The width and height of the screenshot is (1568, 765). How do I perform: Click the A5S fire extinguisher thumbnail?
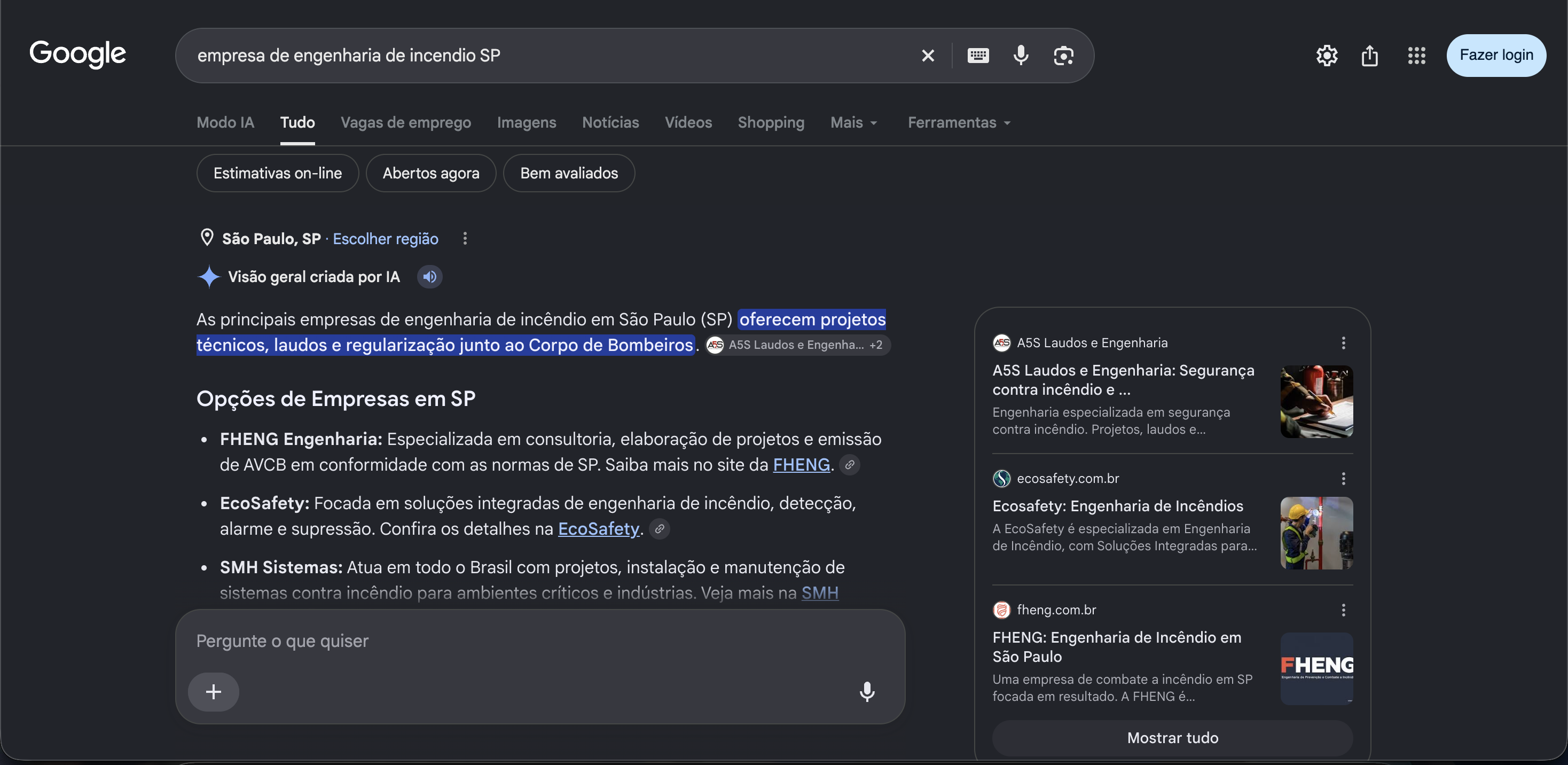(1316, 401)
